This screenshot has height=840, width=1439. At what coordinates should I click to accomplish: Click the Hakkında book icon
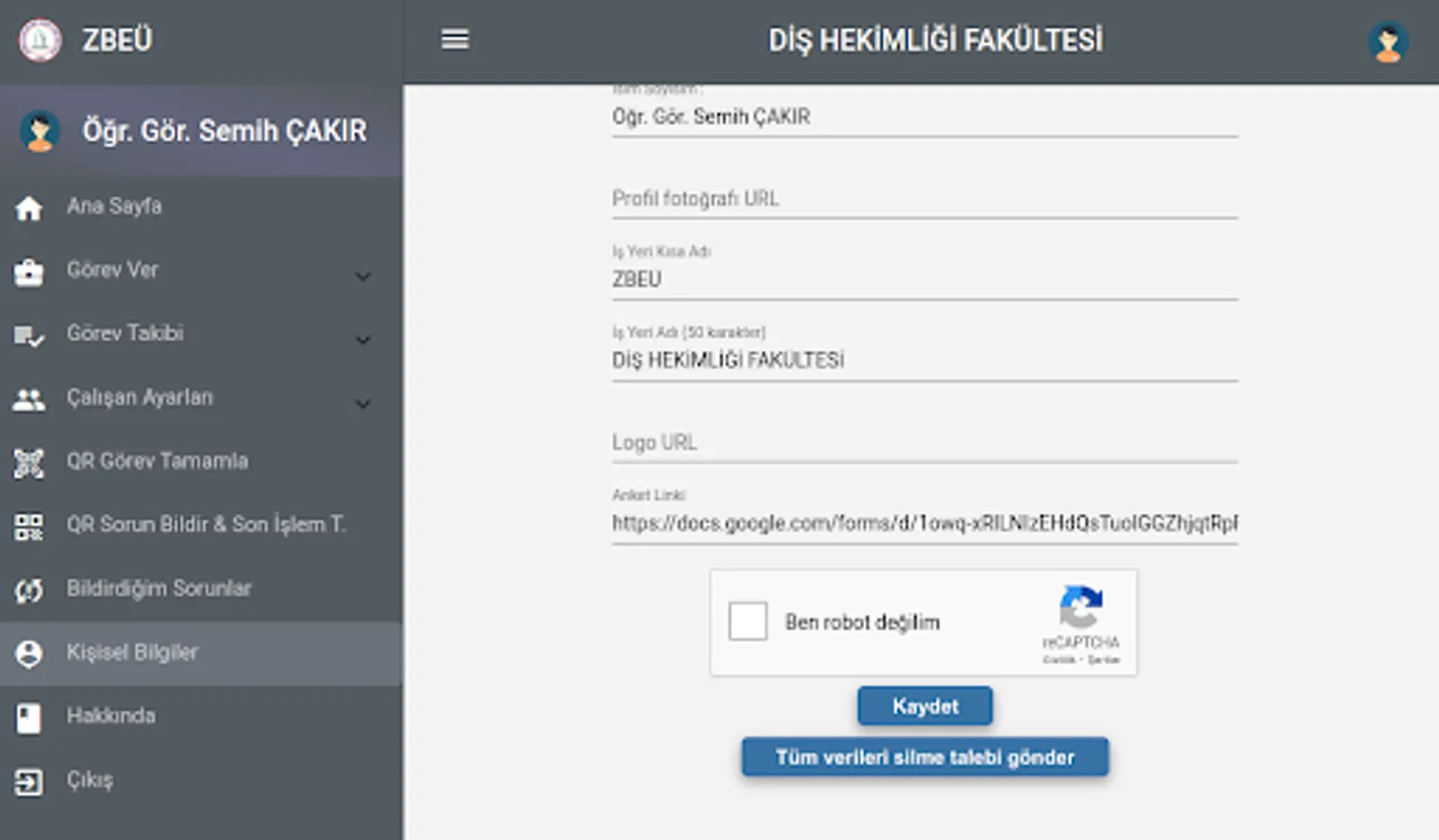click(x=29, y=717)
